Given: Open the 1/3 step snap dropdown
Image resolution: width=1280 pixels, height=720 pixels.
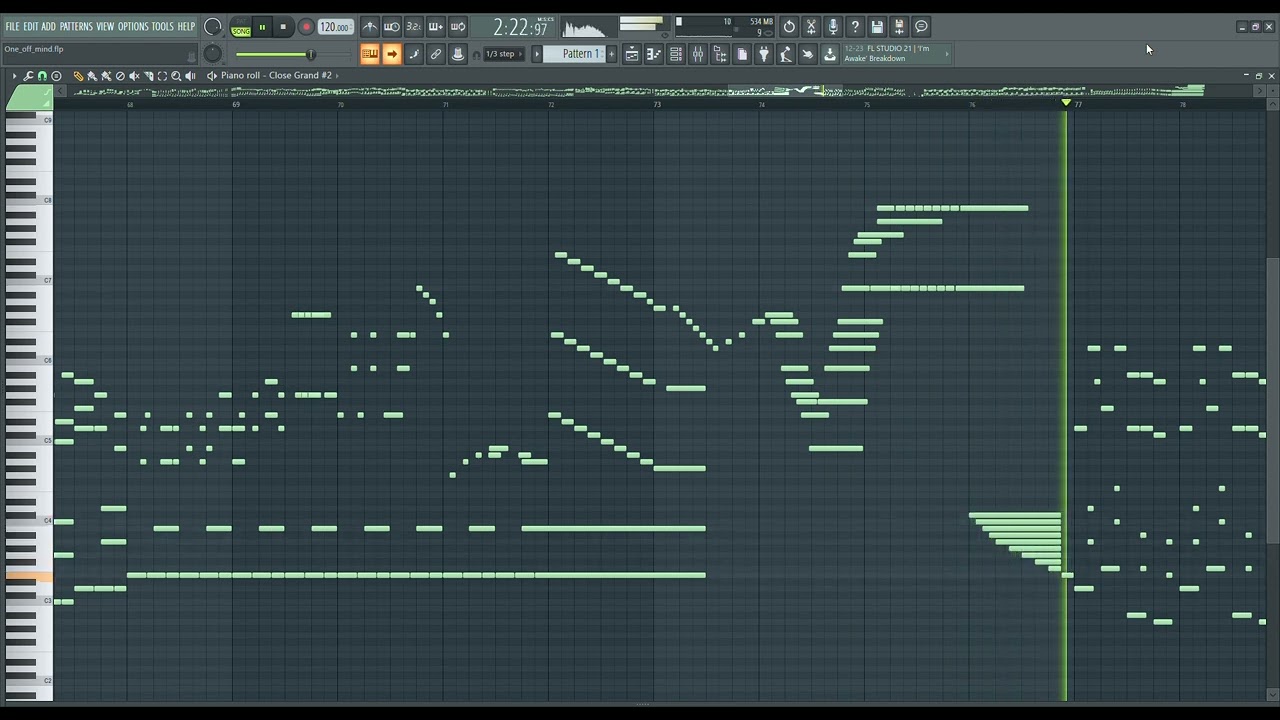Looking at the screenshot, I should click(x=503, y=54).
